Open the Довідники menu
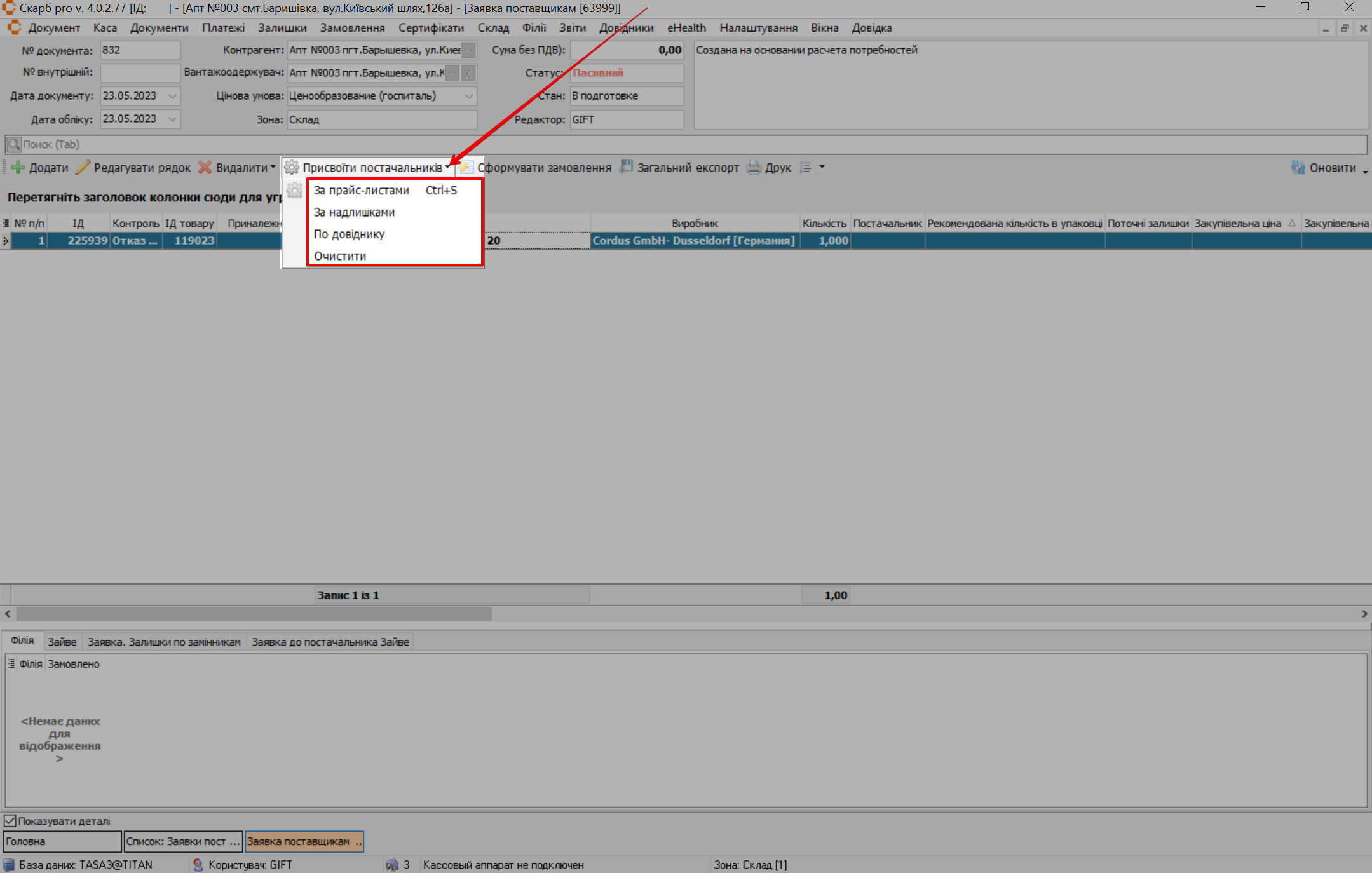This screenshot has height=873, width=1372. 626,28
